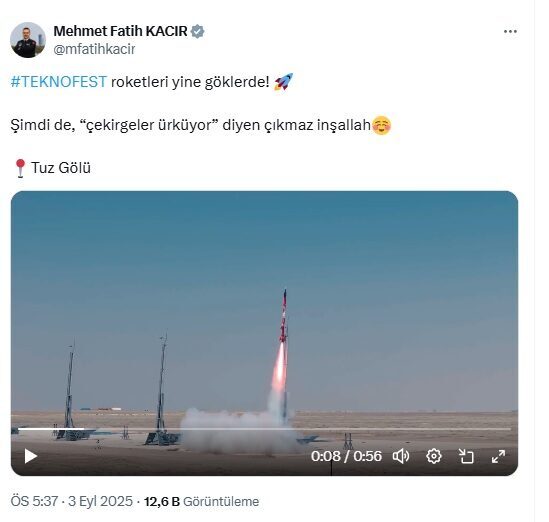Click the red pin emoji beside Tuz Gölü
Image resolution: width=549 pixels, height=522 pixels.
(20, 168)
